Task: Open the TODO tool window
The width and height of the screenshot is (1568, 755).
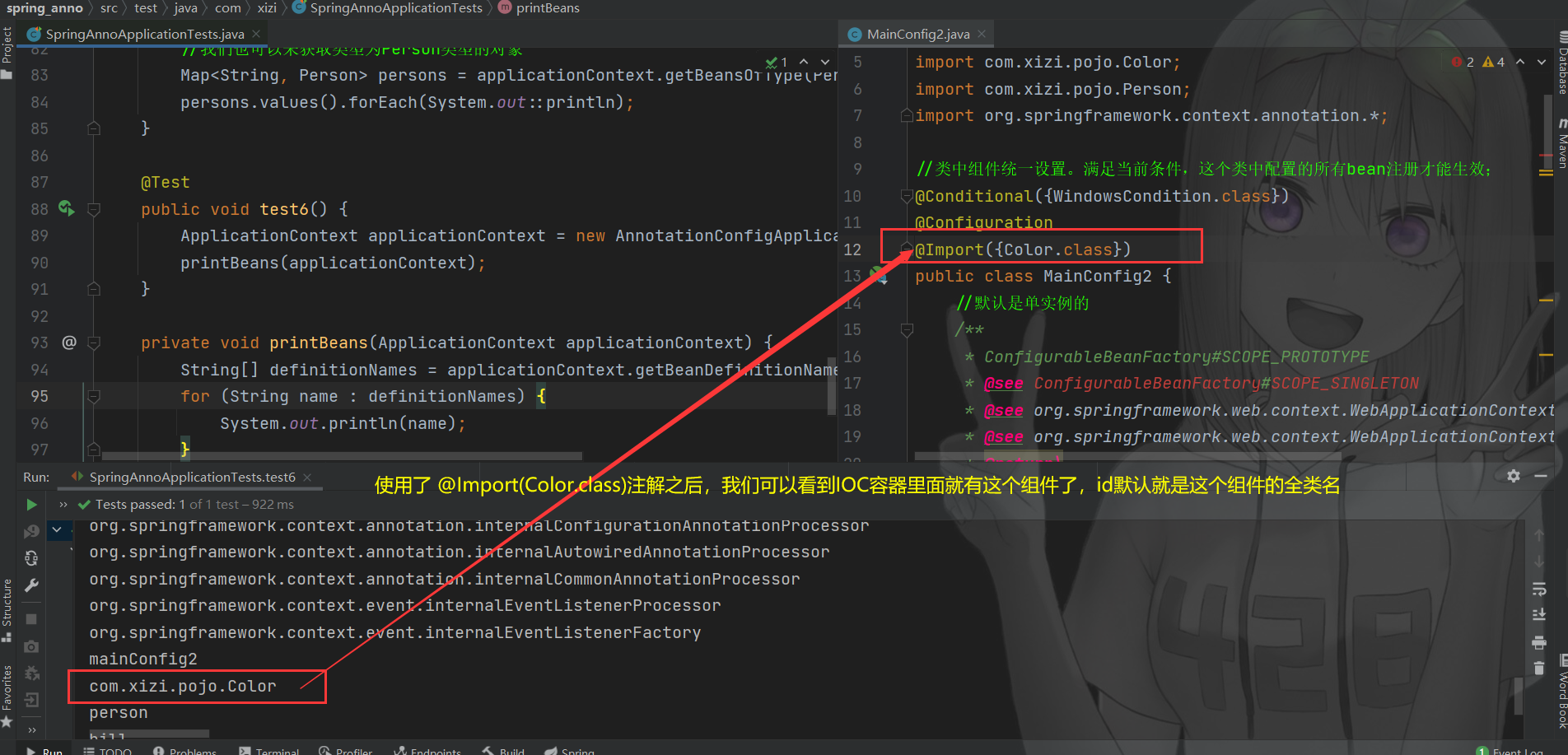Action: [x=108, y=750]
